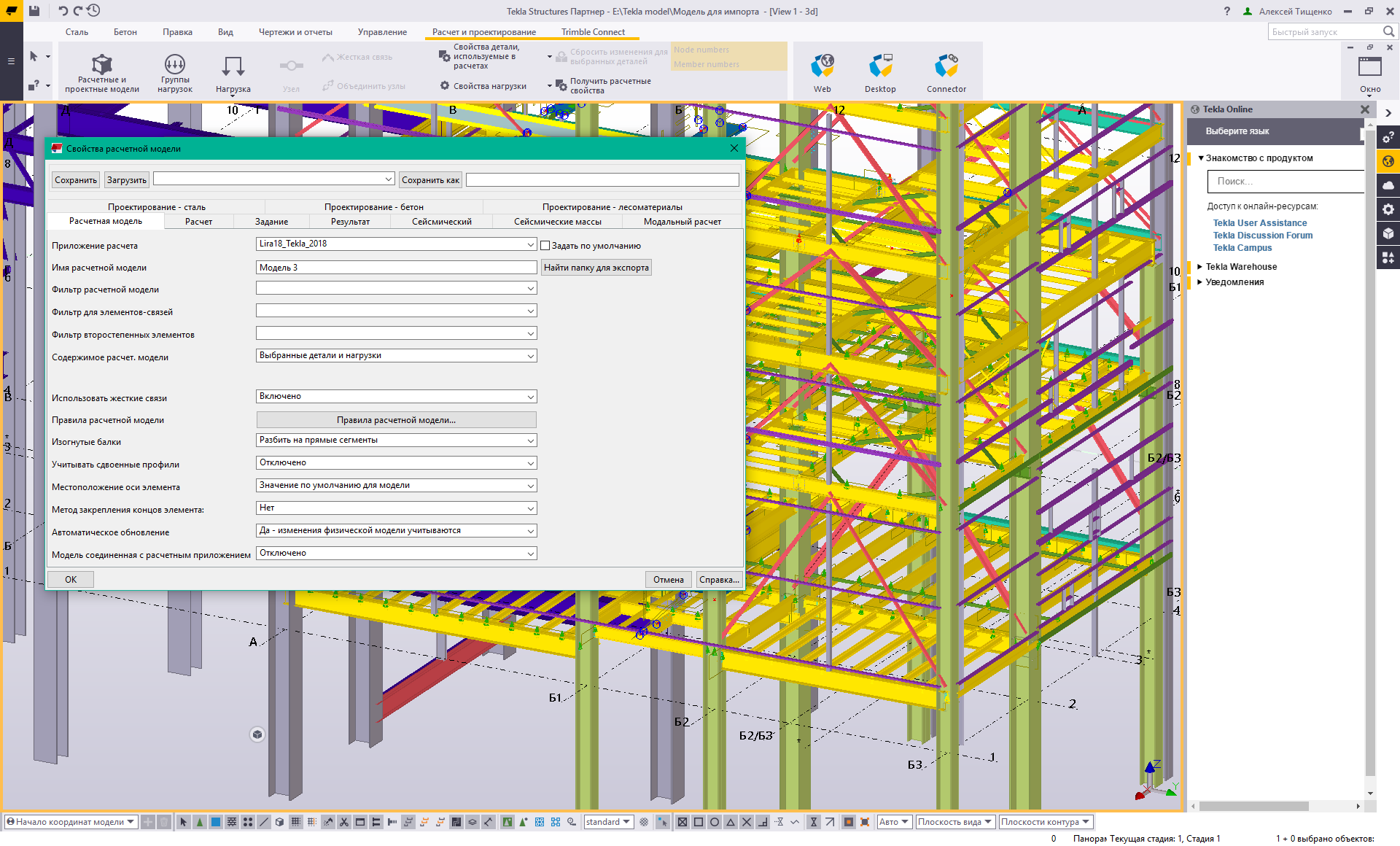
Task: Click Получить расчетные свойства command
Action: click(x=610, y=86)
